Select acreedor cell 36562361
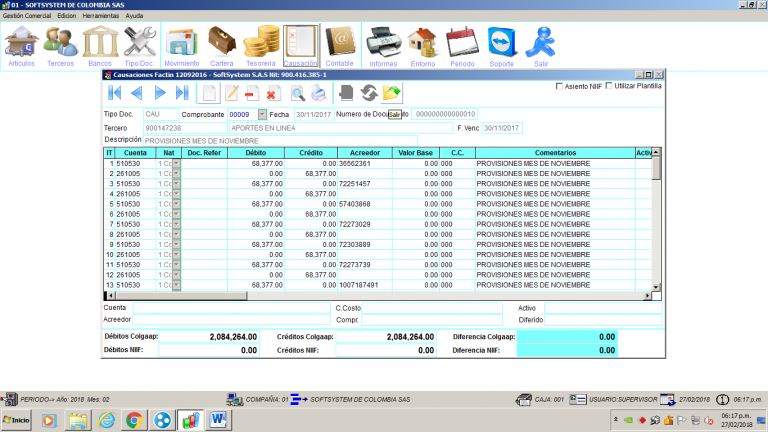Image resolution: width=768 pixels, height=432 pixels. click(365, 164)
